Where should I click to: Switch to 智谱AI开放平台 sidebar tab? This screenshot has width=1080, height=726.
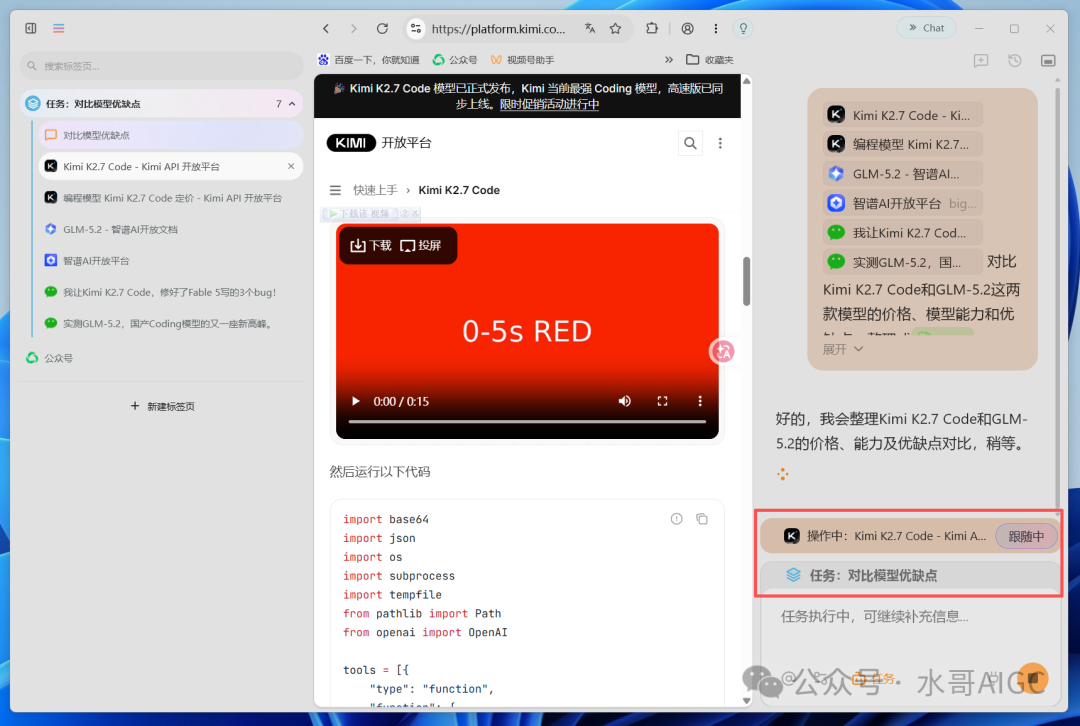tap(172, 260)
